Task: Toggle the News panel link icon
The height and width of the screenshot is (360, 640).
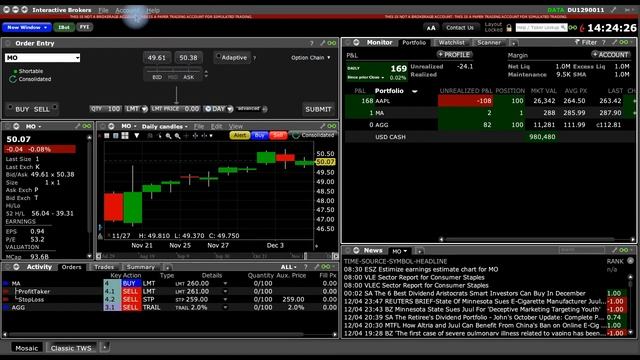Action: 624,250
